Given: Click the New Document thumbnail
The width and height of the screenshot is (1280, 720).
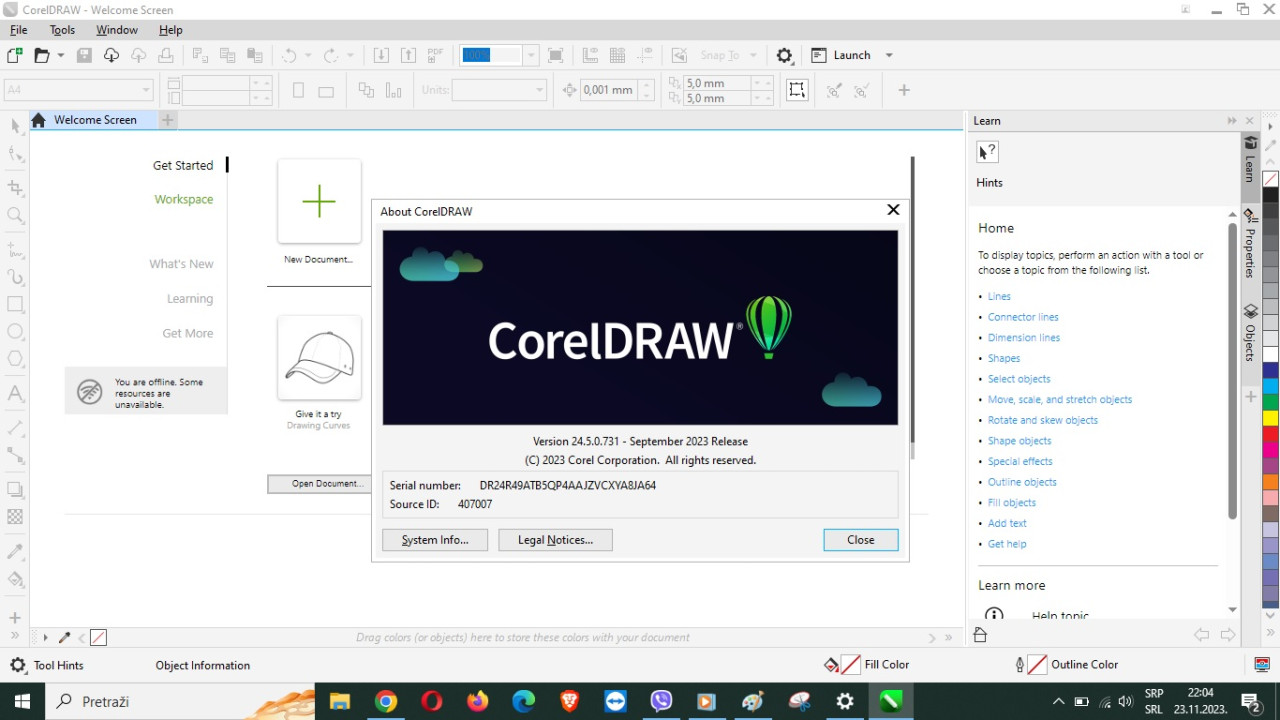Looking at the screenshot, I should tap(319, 201).
